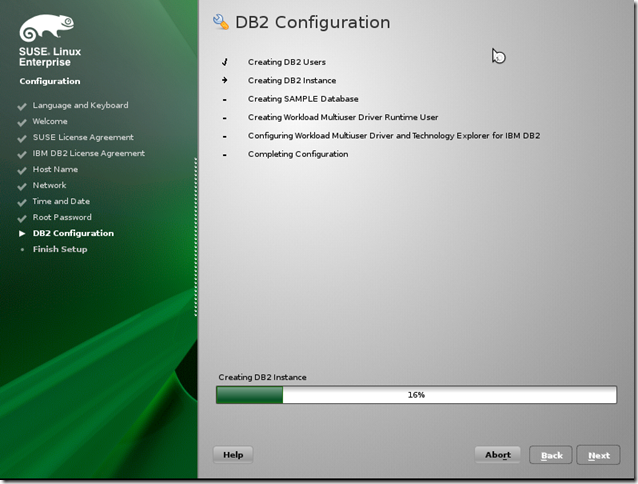Click dash beside Creating SAMPLE Database
This screenshot has height=484, width=638.
pos(225,100)
